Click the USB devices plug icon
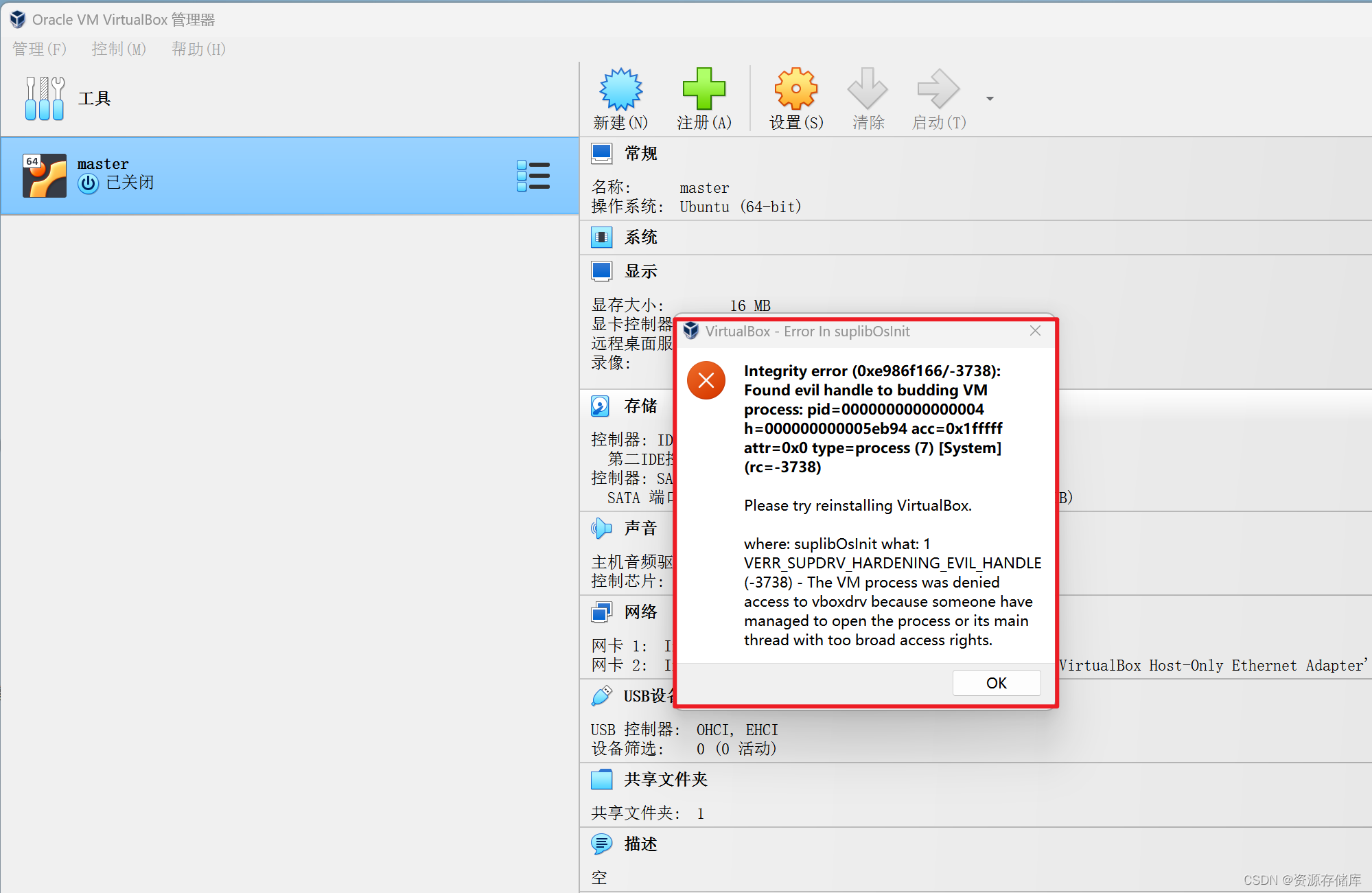Screen dimensions: 1372x893 [x=601, y=695]
